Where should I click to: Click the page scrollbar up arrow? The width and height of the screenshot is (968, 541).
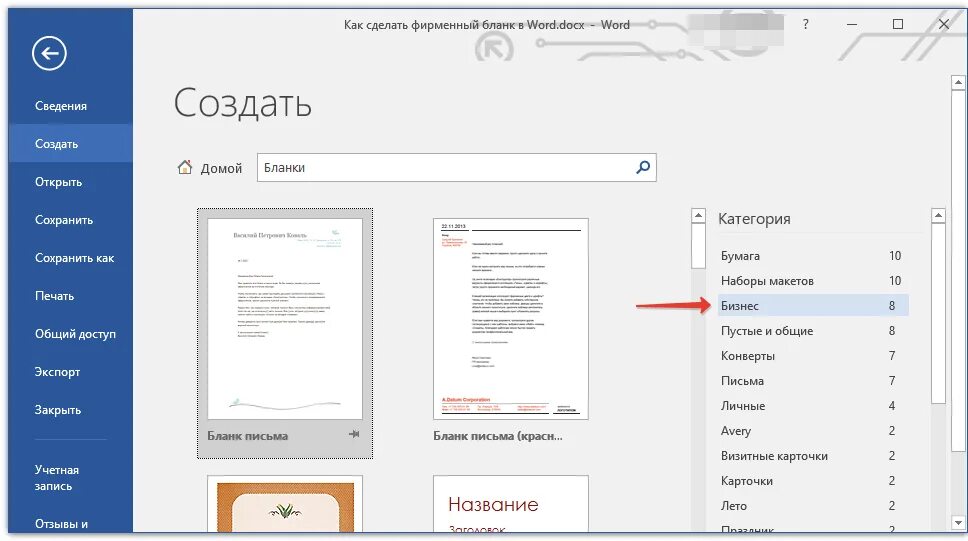(958, 82)
